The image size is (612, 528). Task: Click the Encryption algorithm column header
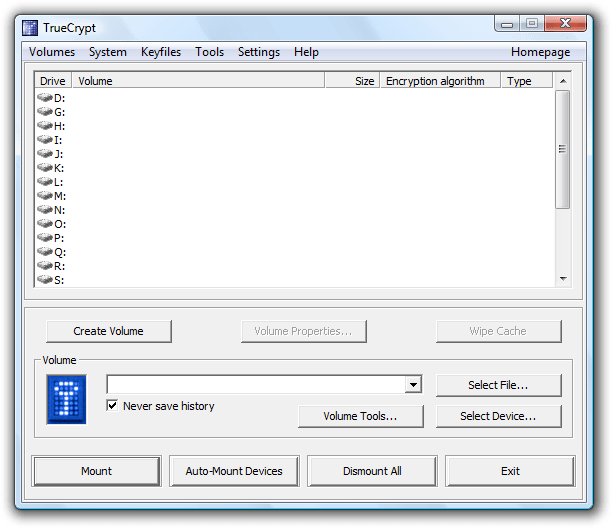click(x=440, y=81)
